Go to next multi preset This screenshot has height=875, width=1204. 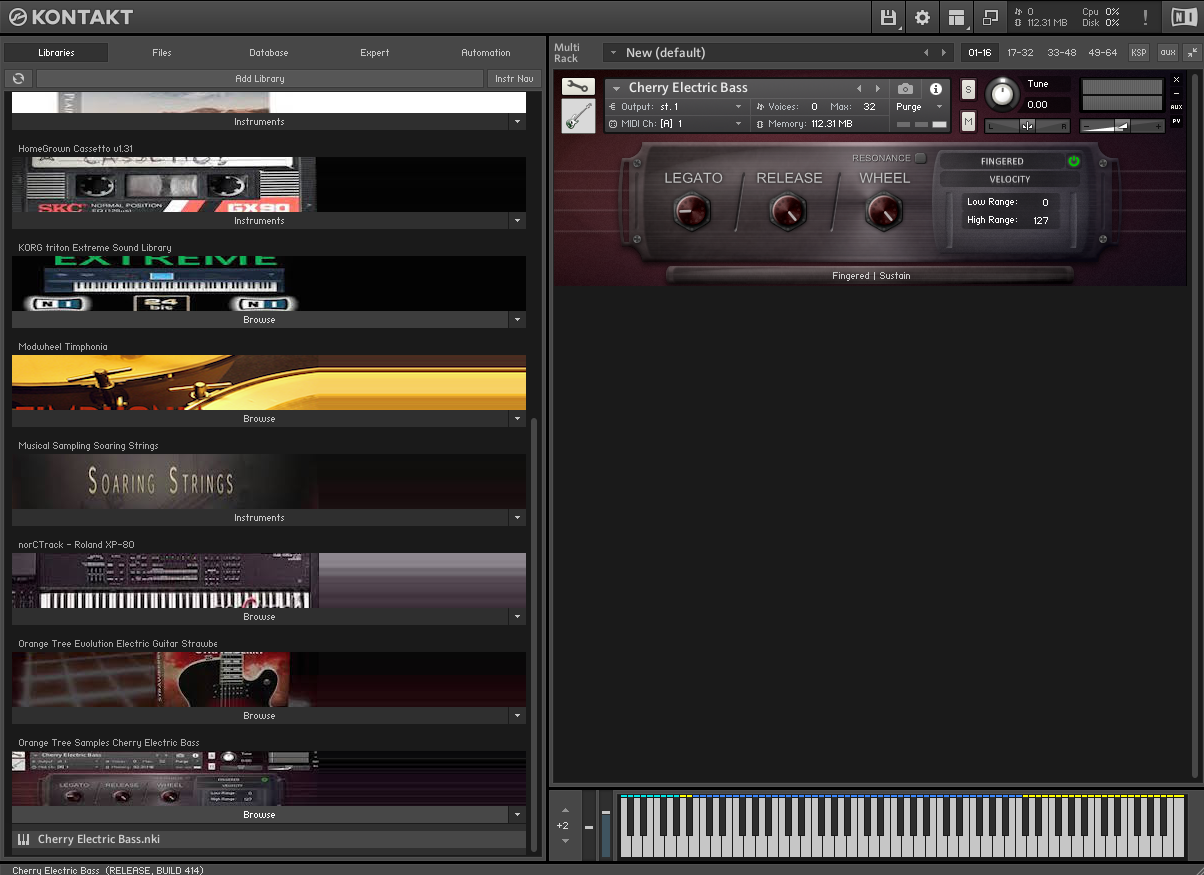943,53
